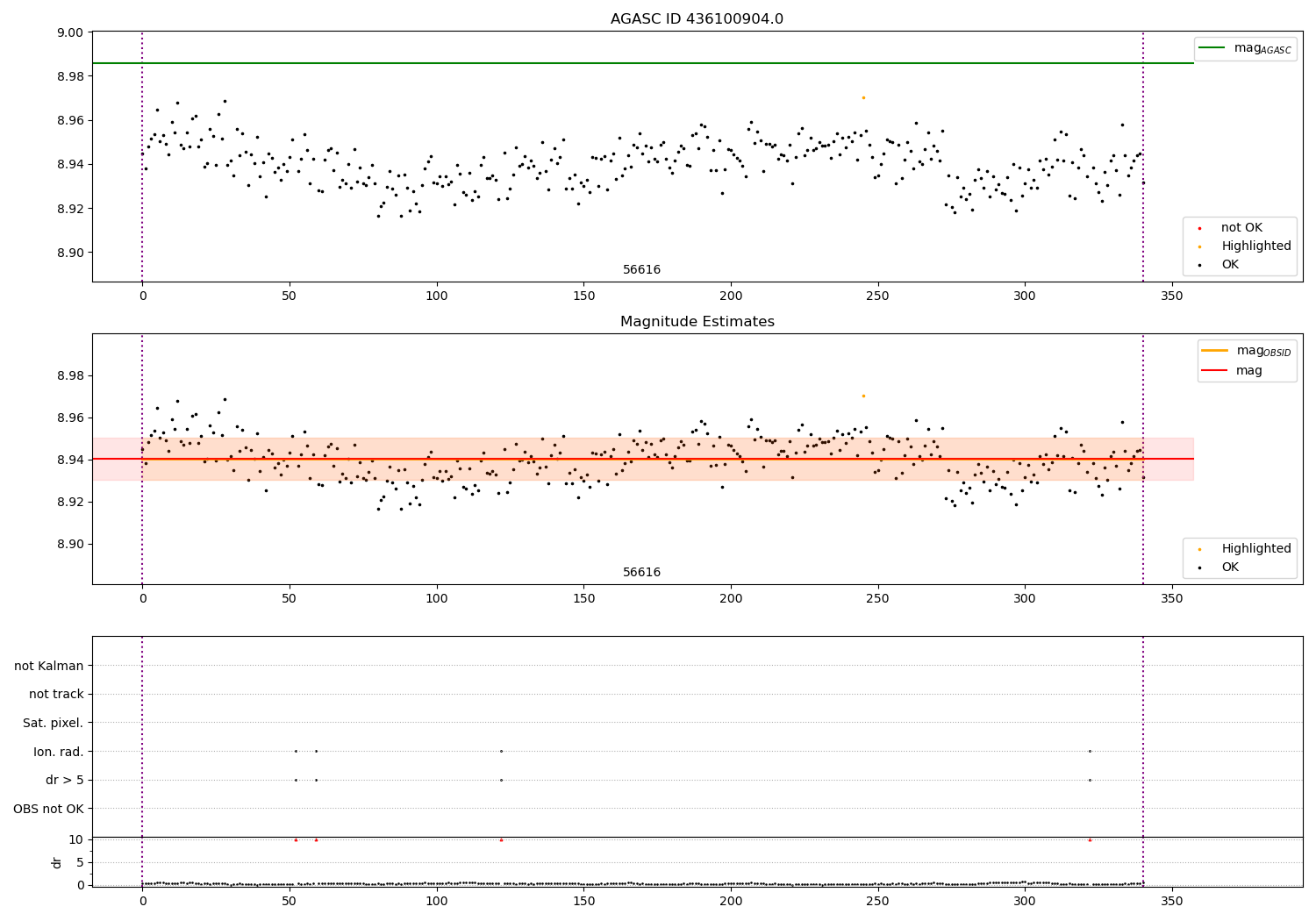
Task: Click 'not OK' legend entry in top plot
Action: coord(1241,228)
